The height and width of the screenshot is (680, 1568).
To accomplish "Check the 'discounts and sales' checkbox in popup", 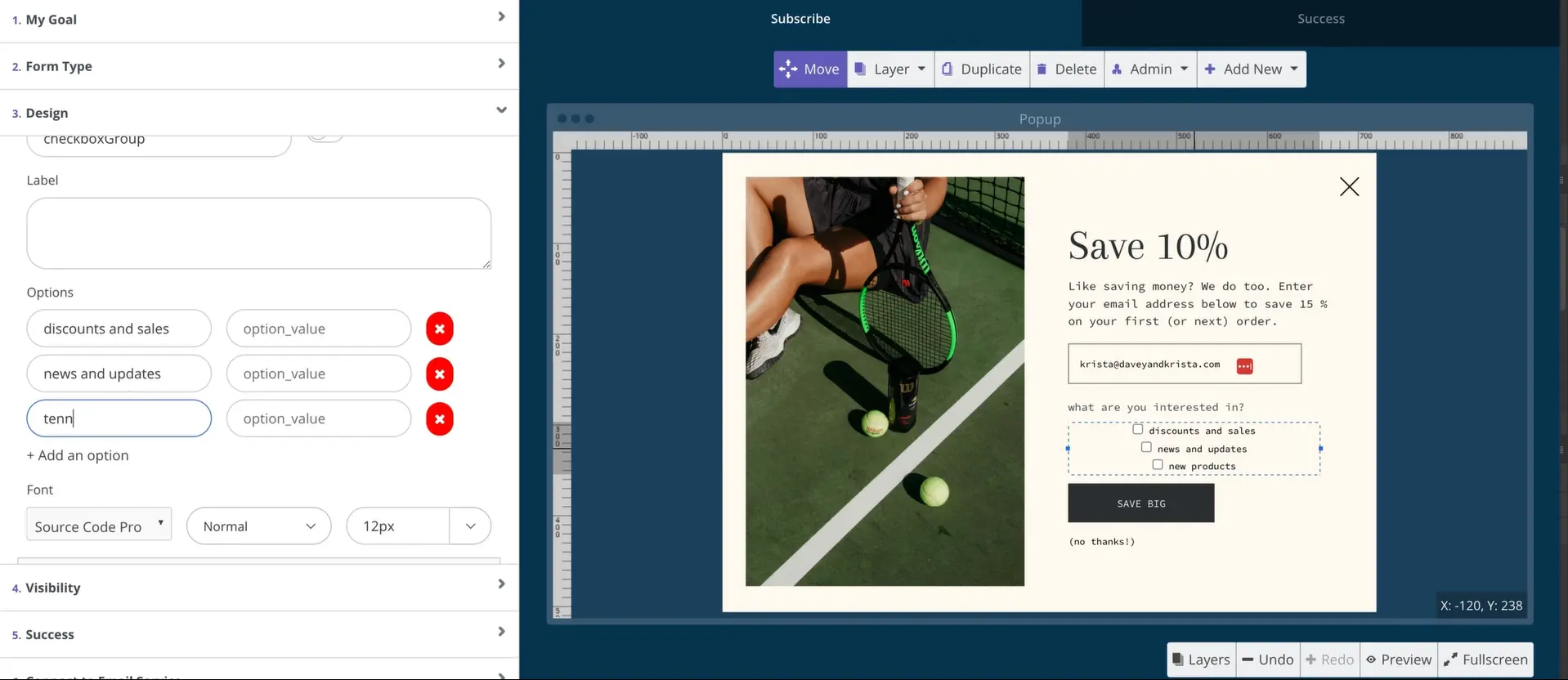I will coord(1137,429).
